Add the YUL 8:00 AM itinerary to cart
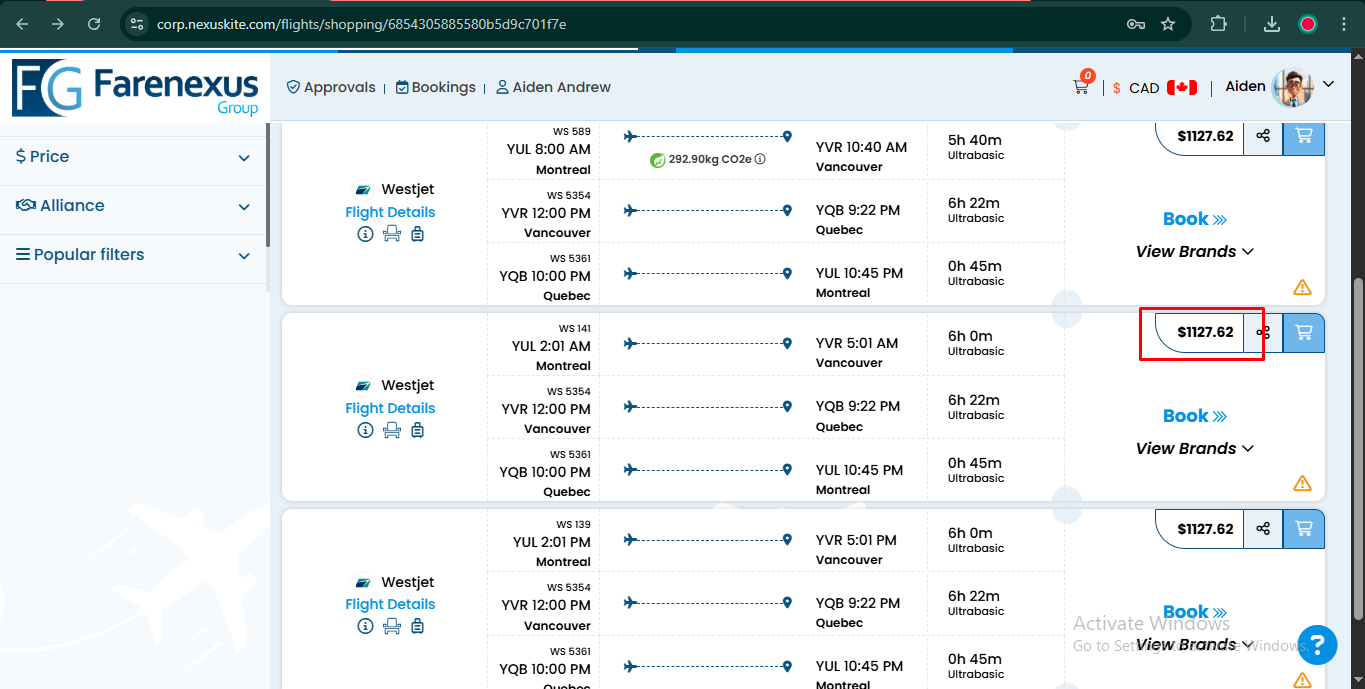The image size is (1365, 689). tap(1304, 136)
